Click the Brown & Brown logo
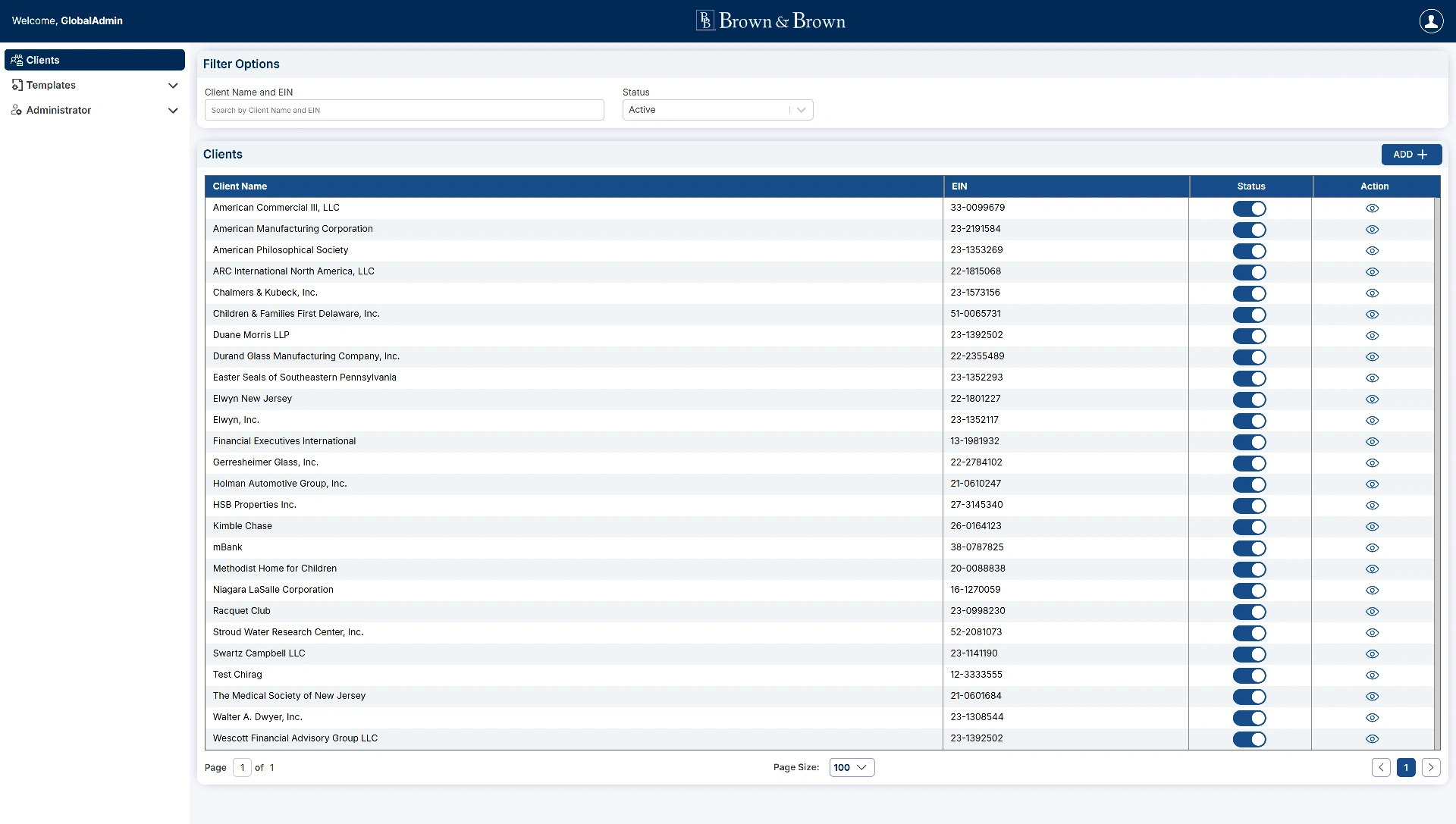The image size is (1456, 824). pos(770,20)
